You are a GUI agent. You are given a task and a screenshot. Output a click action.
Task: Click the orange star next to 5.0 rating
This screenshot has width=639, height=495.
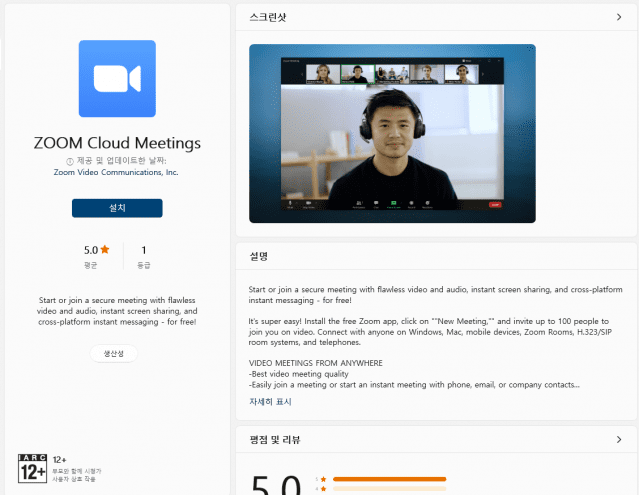(105, 249)
